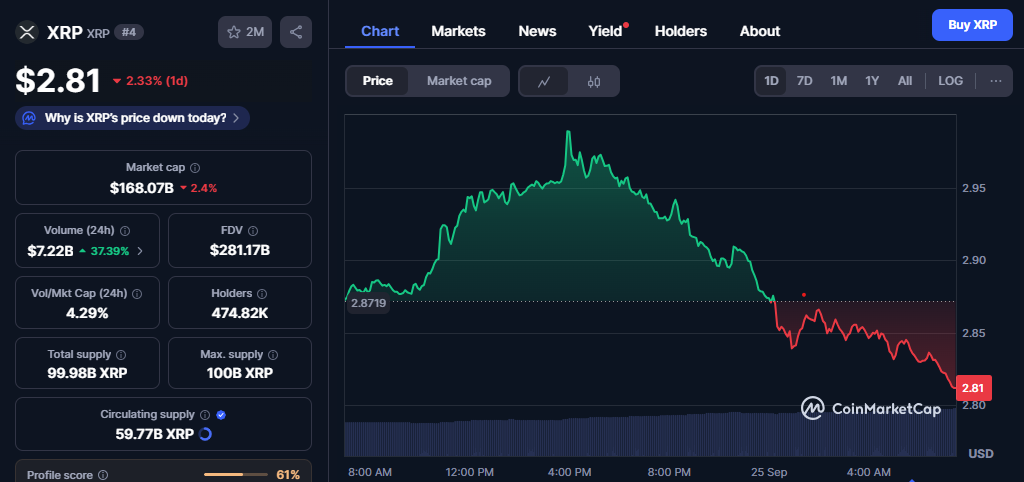Click the 4.29% Vol/Mkt Cap value
Image resolution: width=1024 pixels, height=482 pixels.
point(87,313)
